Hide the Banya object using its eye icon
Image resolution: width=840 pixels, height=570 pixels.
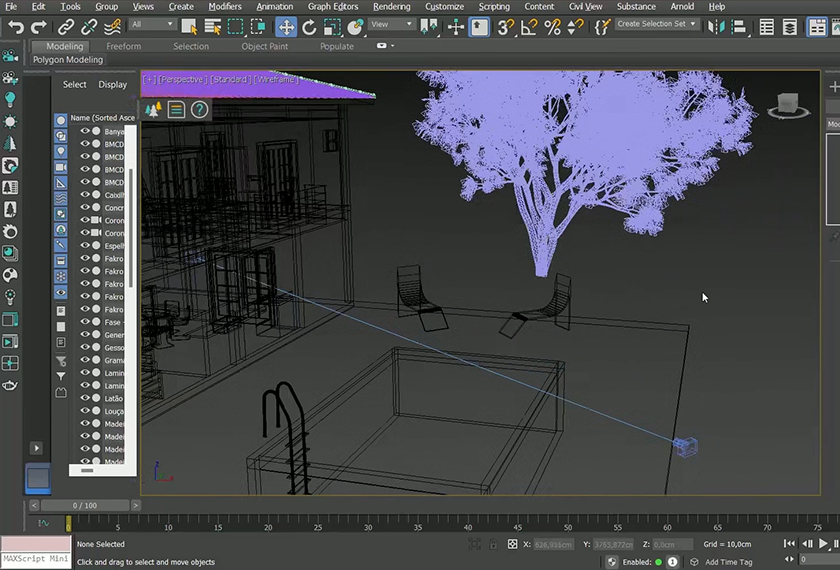[85, 131]
